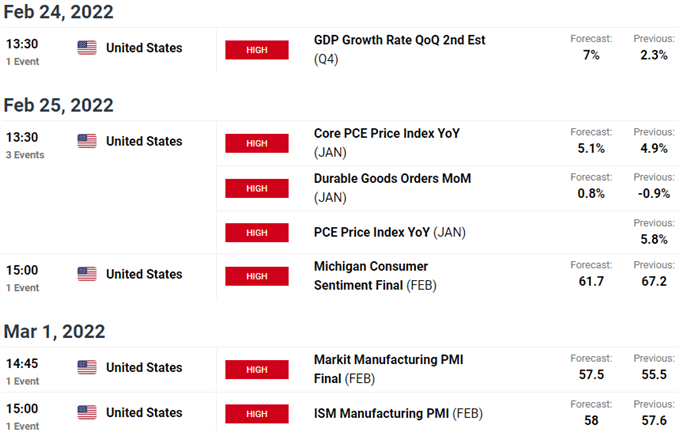
Task: Select the HIGH badge beside ISM Manufacturing PMI
Action: (257, 413)
